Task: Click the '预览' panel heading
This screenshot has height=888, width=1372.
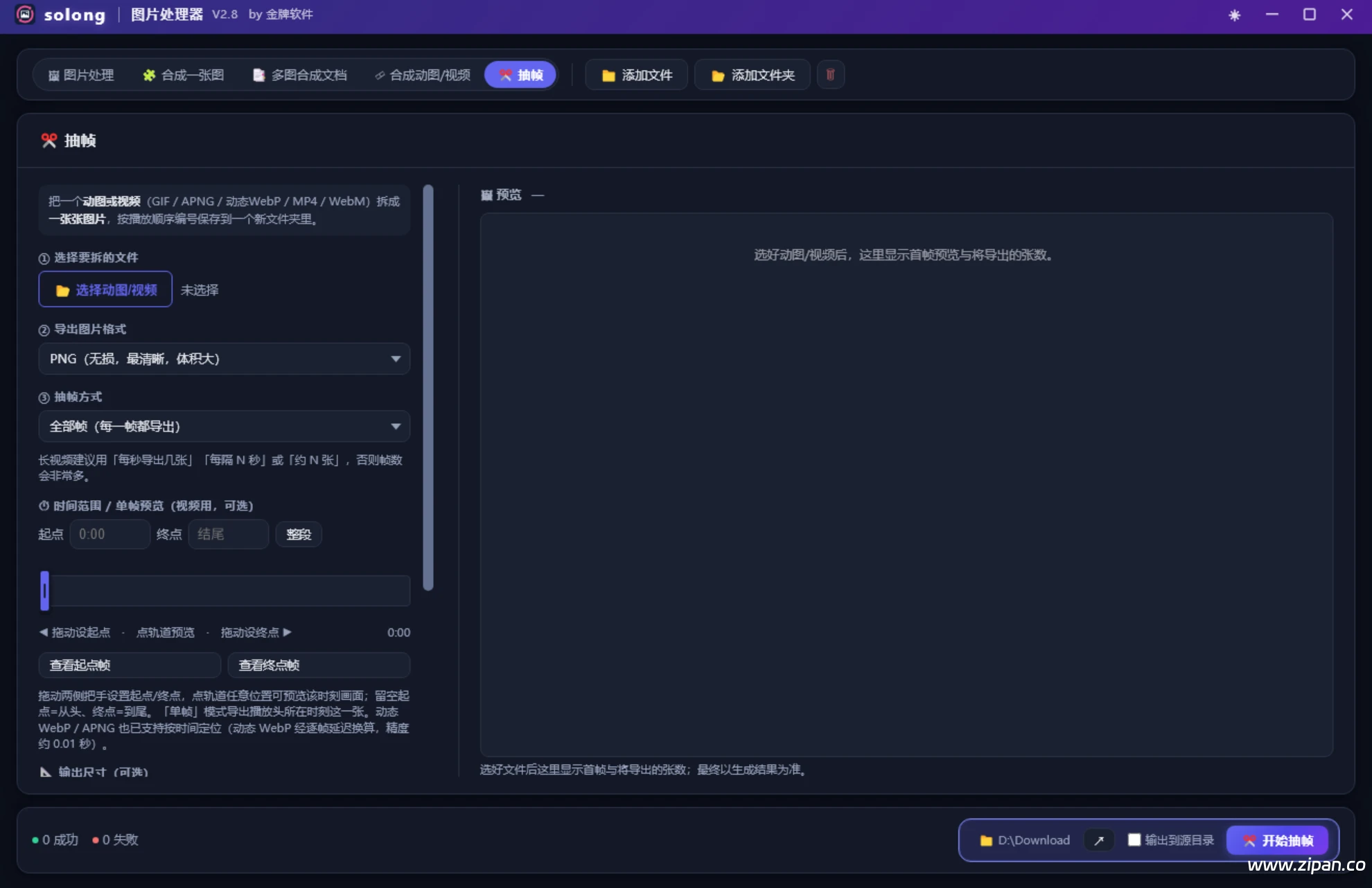Action: click(509, 195)
